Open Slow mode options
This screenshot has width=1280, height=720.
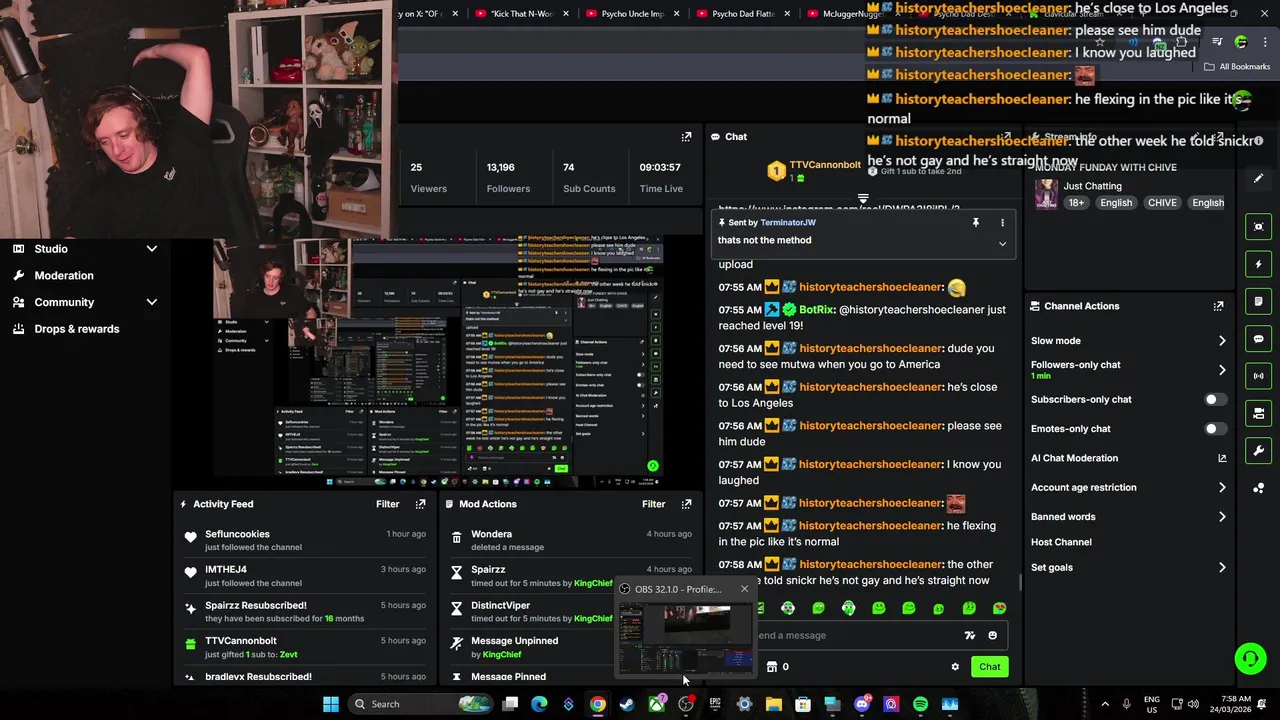[1128, 341]
